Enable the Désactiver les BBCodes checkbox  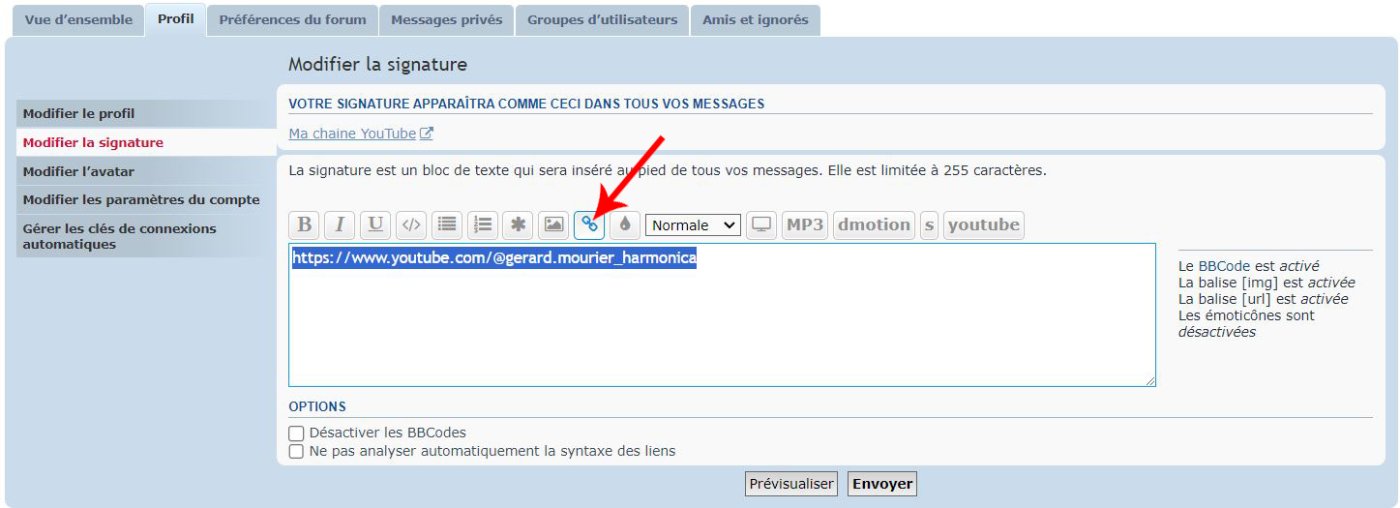point(296,434)
